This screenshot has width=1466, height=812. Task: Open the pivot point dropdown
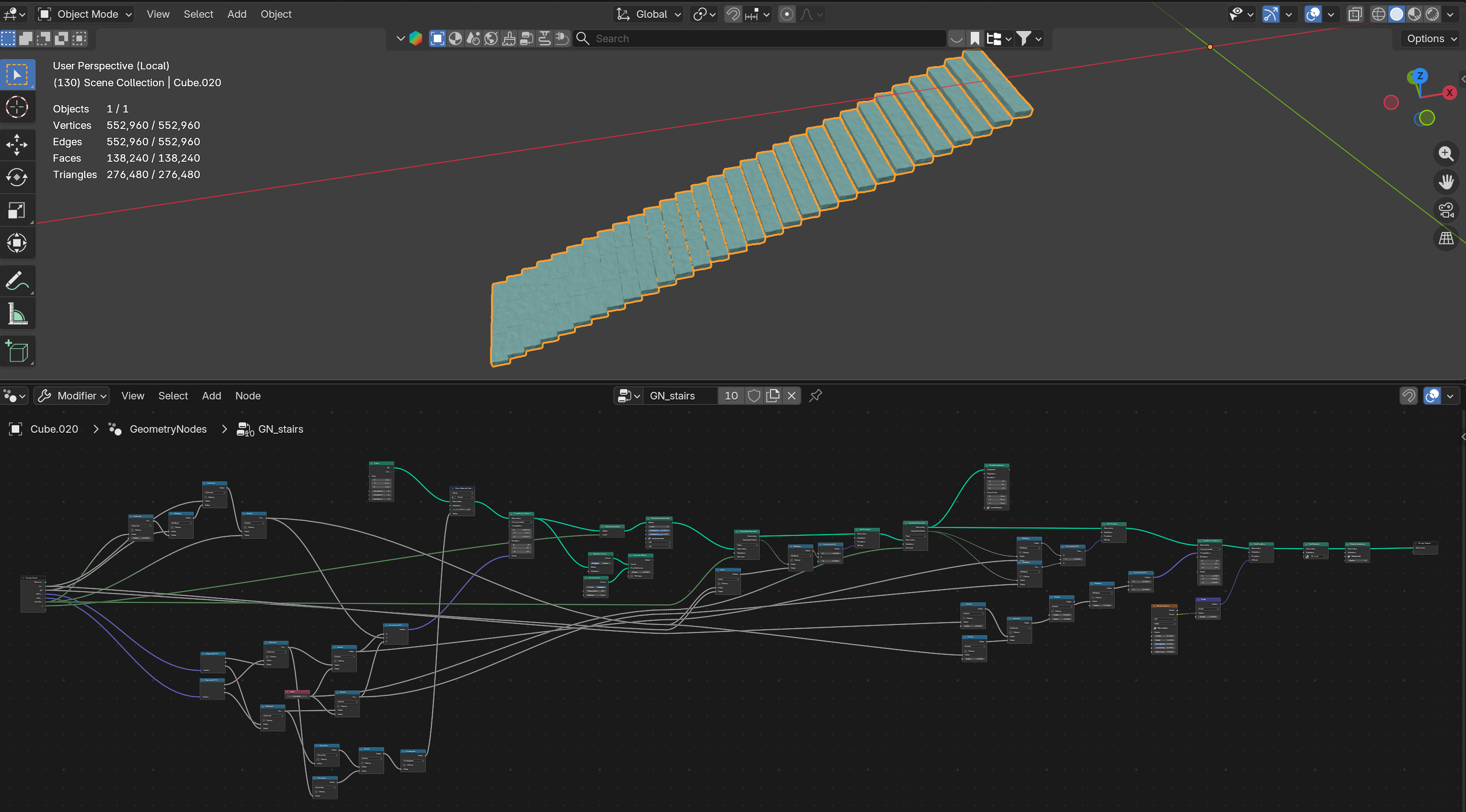click(x=704, y=14)
